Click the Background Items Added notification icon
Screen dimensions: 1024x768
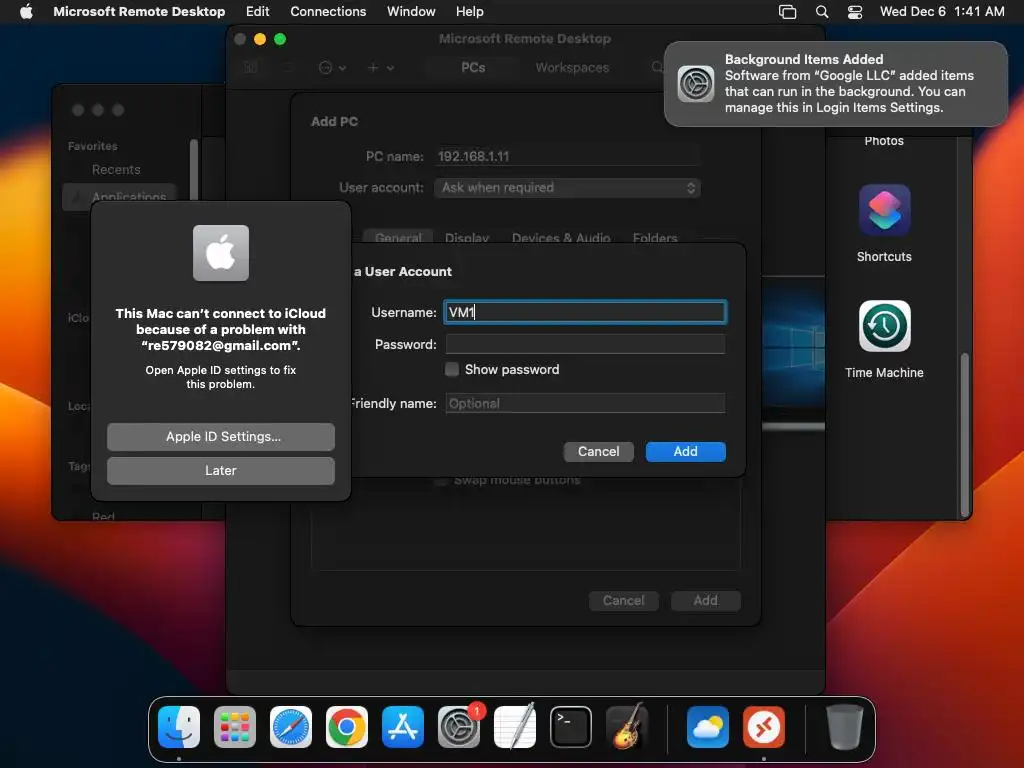point(696,84)
